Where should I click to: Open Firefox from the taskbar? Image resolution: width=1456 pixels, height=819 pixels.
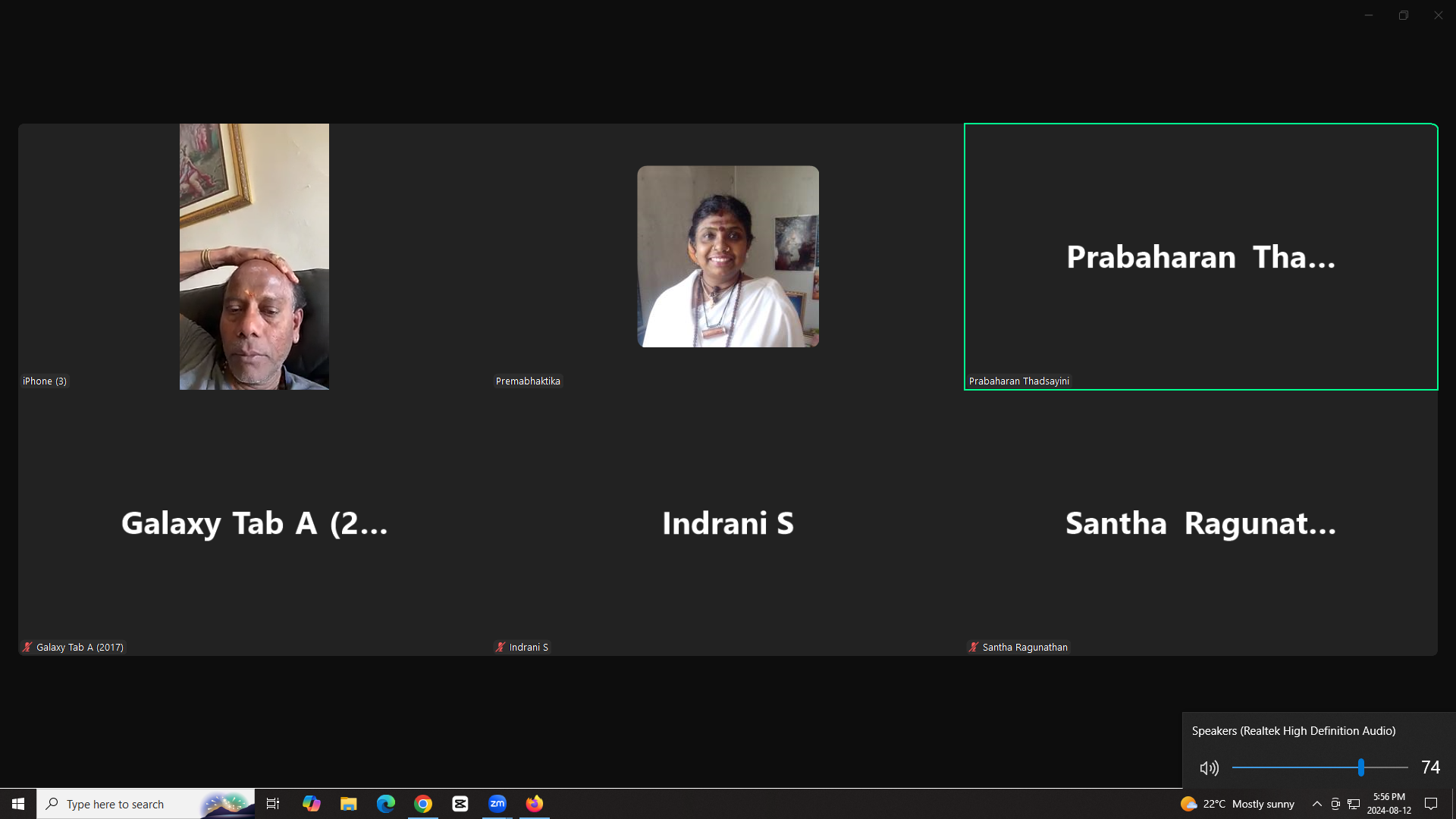click(535, 804)
